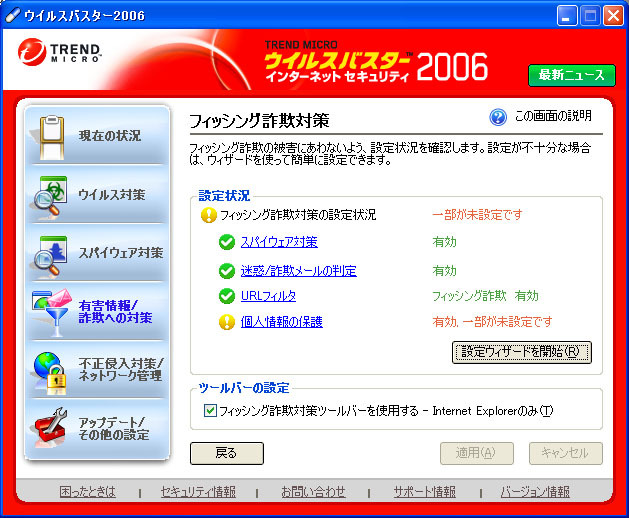Open the 現在の状況 section
The image size is (629, 518).
tap(97, 136)
